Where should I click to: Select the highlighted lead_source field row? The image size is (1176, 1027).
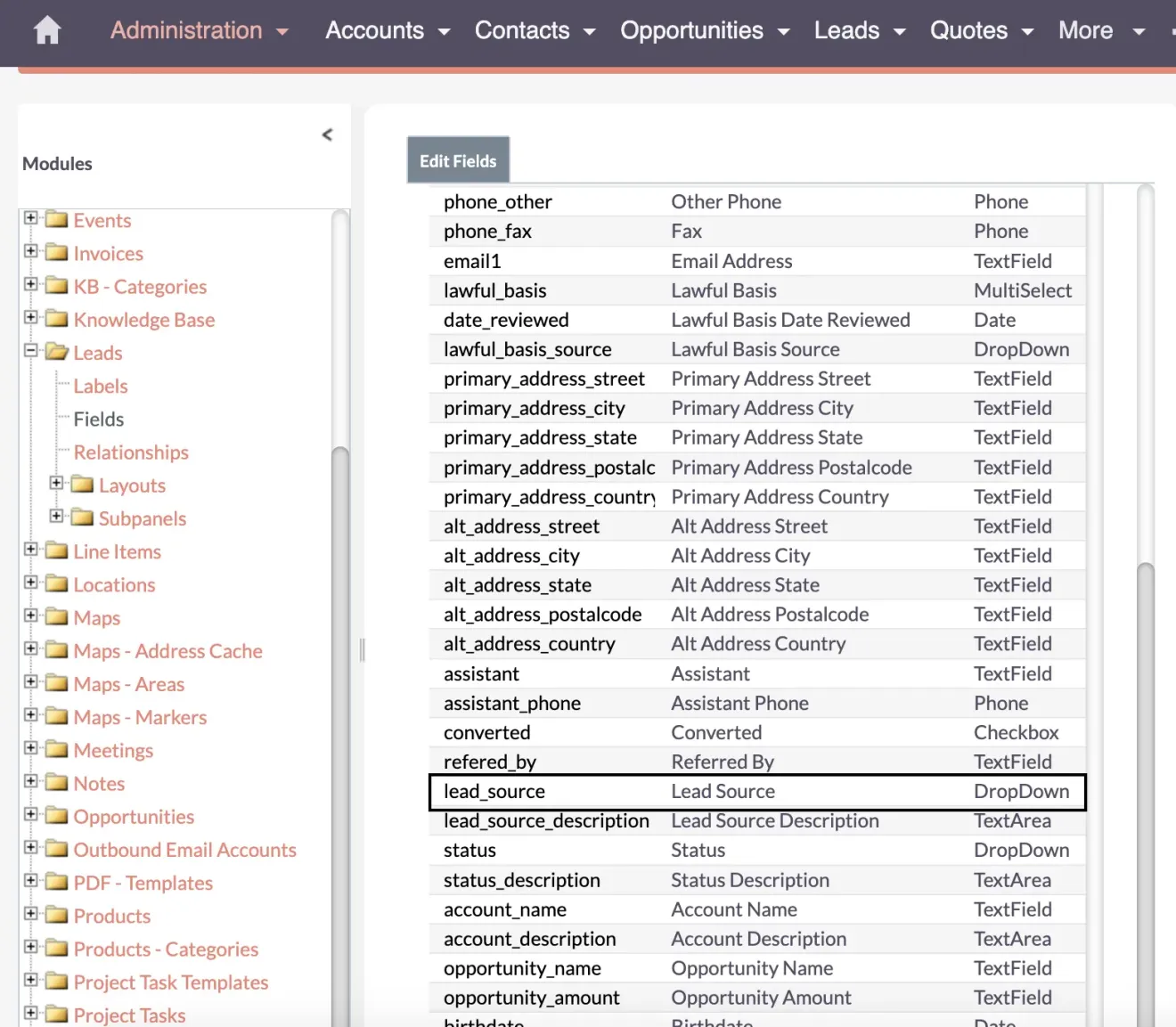pos(757,791)
